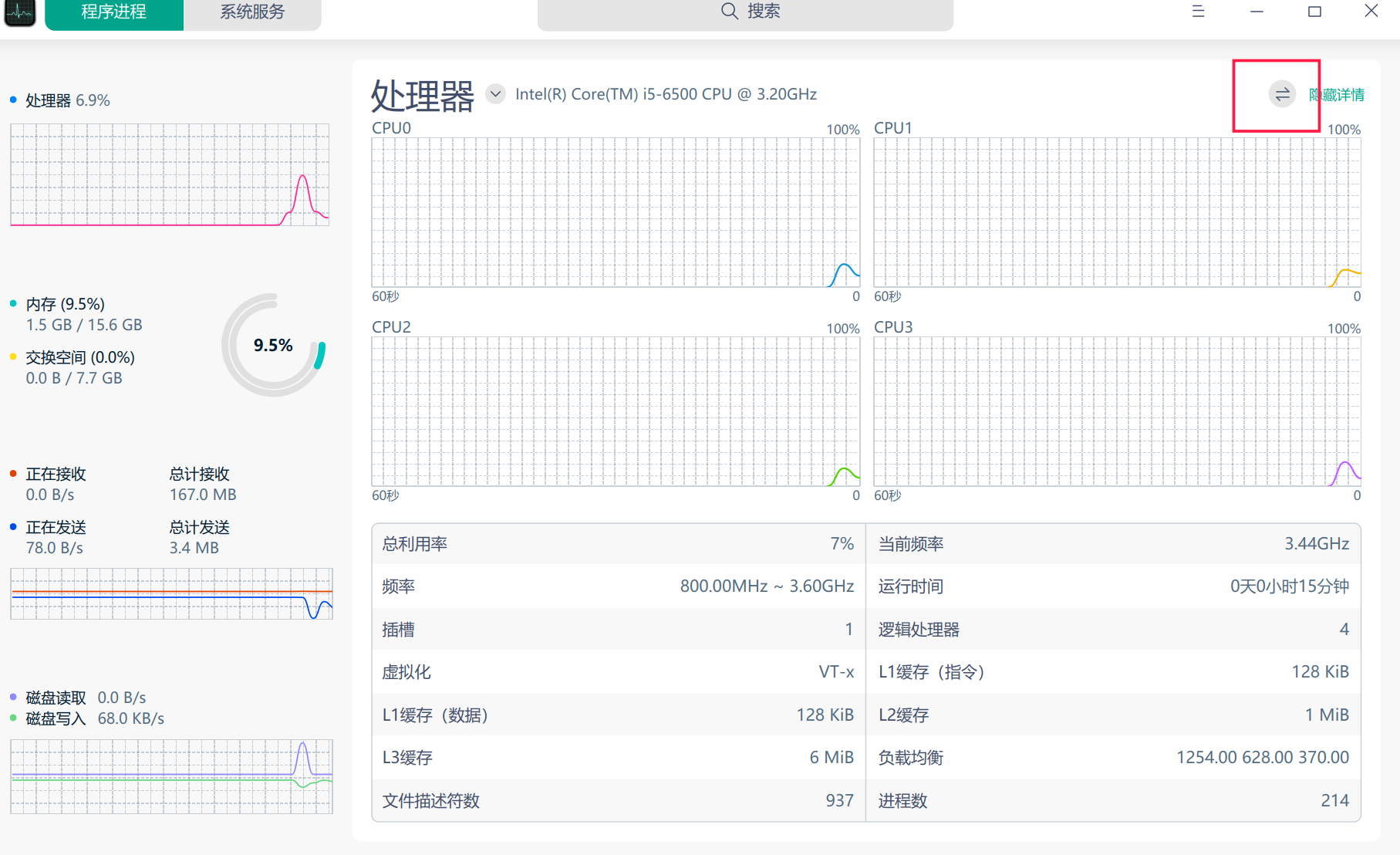Select the memory usage ring indicator

274,345
